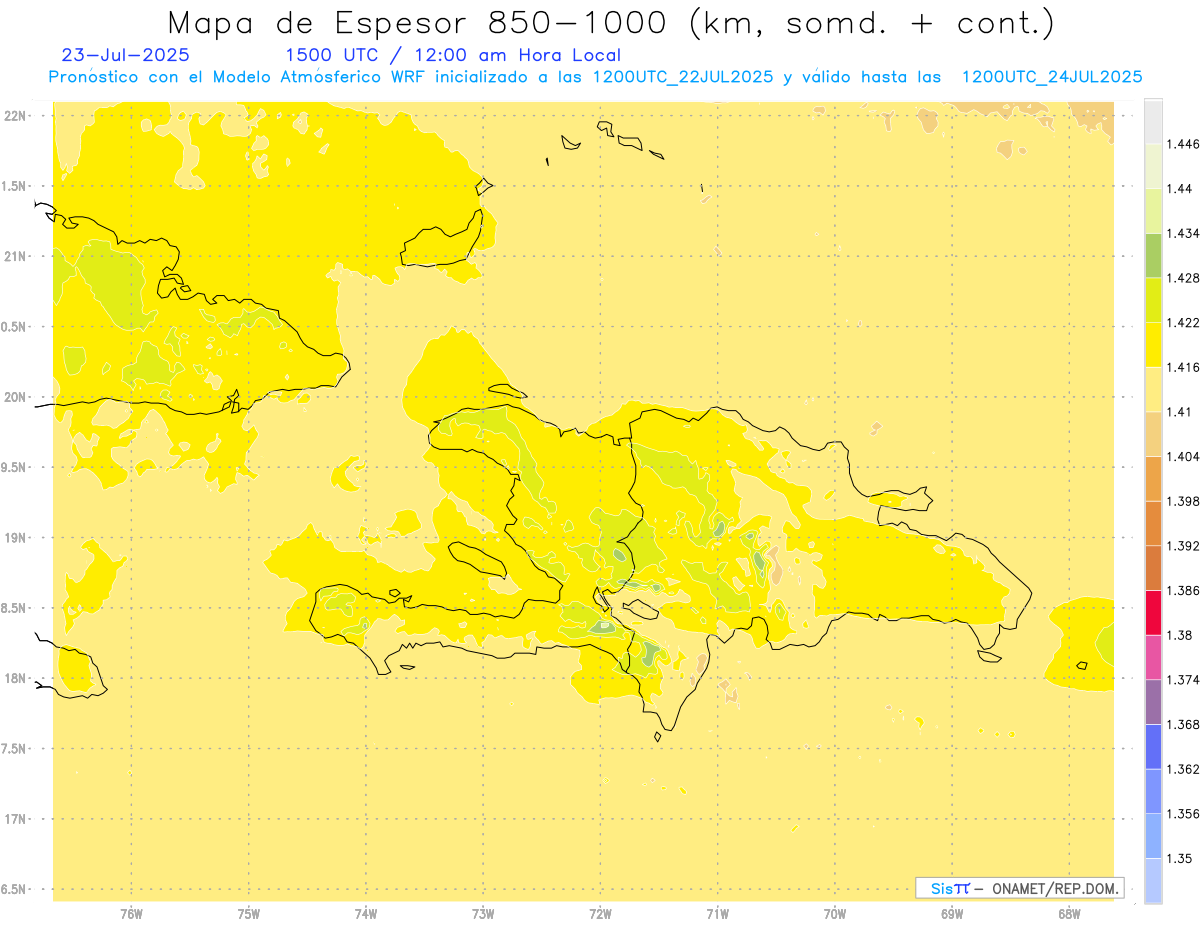1200x927 pixels.
Task: Pick the pink legend band between 1.374 and 1.38
Action: (x=1153, y=657)
